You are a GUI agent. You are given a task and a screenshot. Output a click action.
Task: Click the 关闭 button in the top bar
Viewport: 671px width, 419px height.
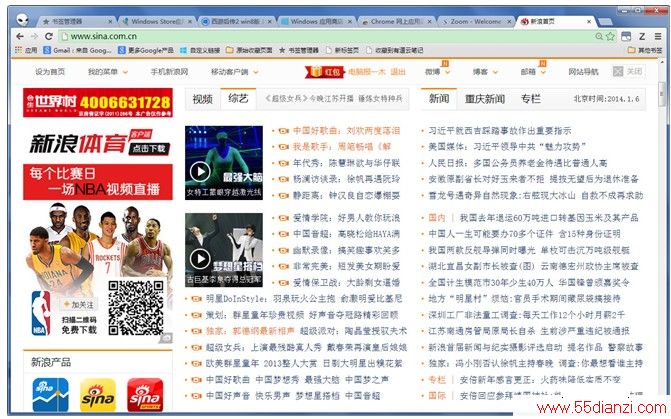coord(629,71)
